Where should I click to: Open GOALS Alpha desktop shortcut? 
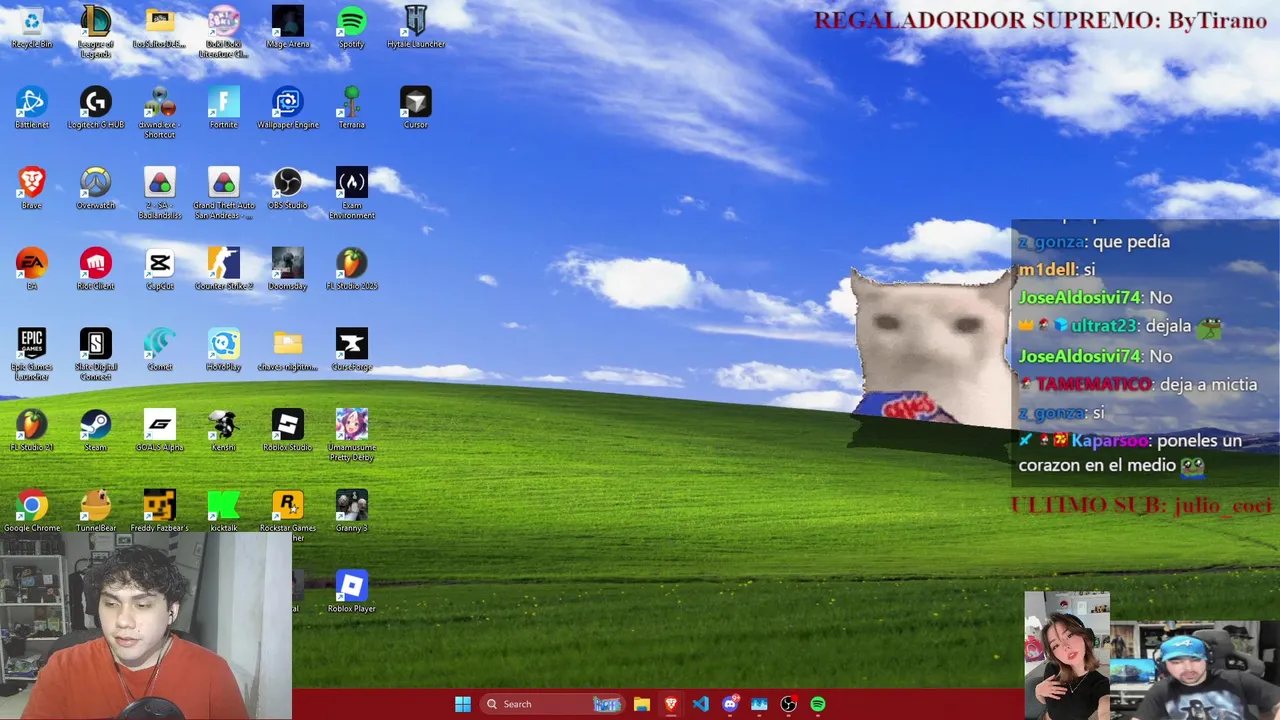coord(160,430)
